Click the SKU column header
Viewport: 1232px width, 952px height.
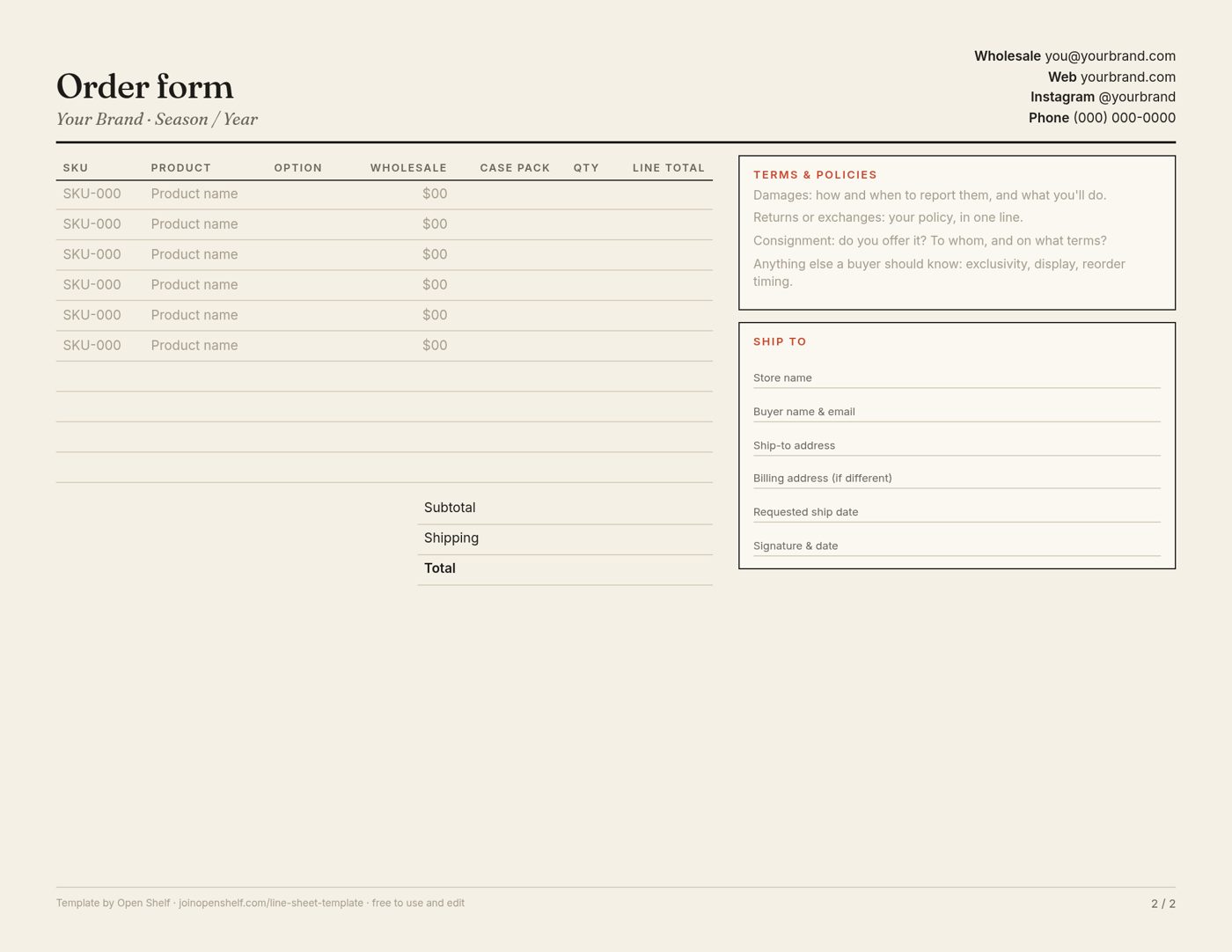click(x=76, y=168)
